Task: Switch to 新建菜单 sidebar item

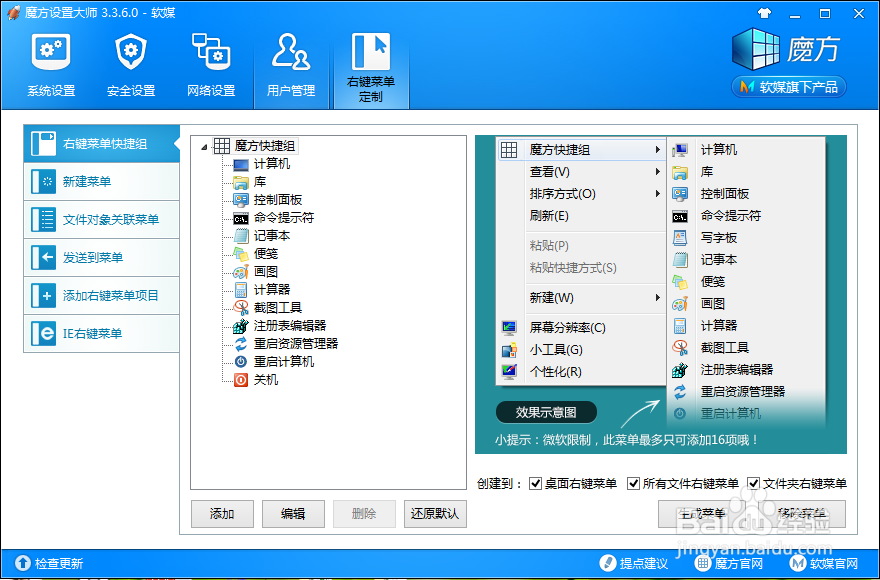Action: pyautogui.click(x=102, y=181)
